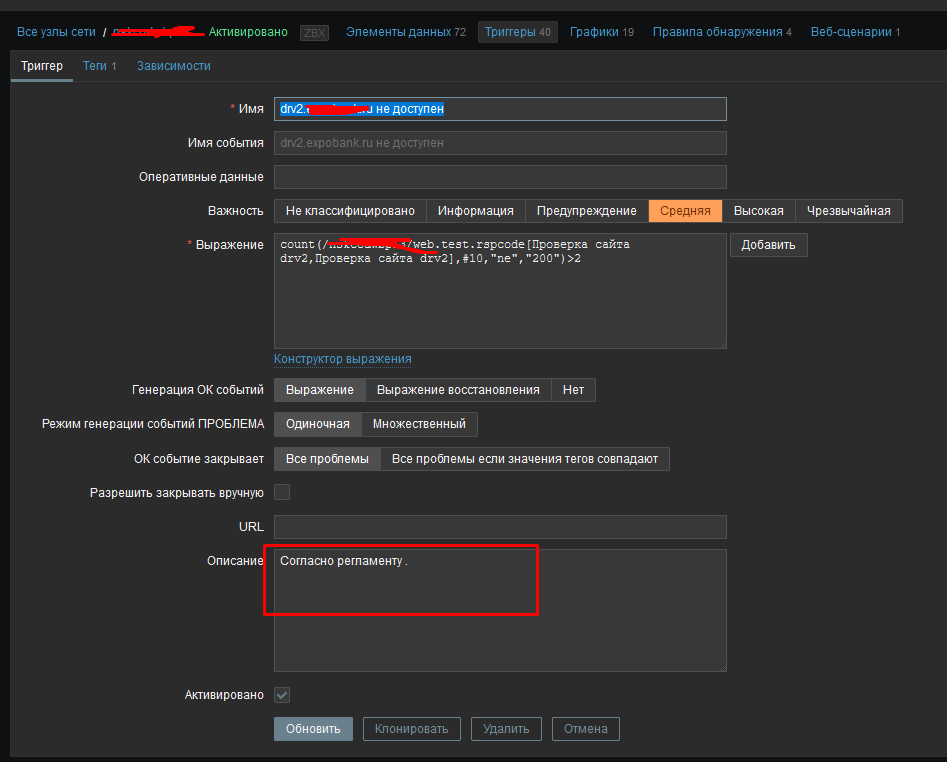The image size is (947, 762).
Task: Switch to the Теги tab
Action: tap(99, 65)
